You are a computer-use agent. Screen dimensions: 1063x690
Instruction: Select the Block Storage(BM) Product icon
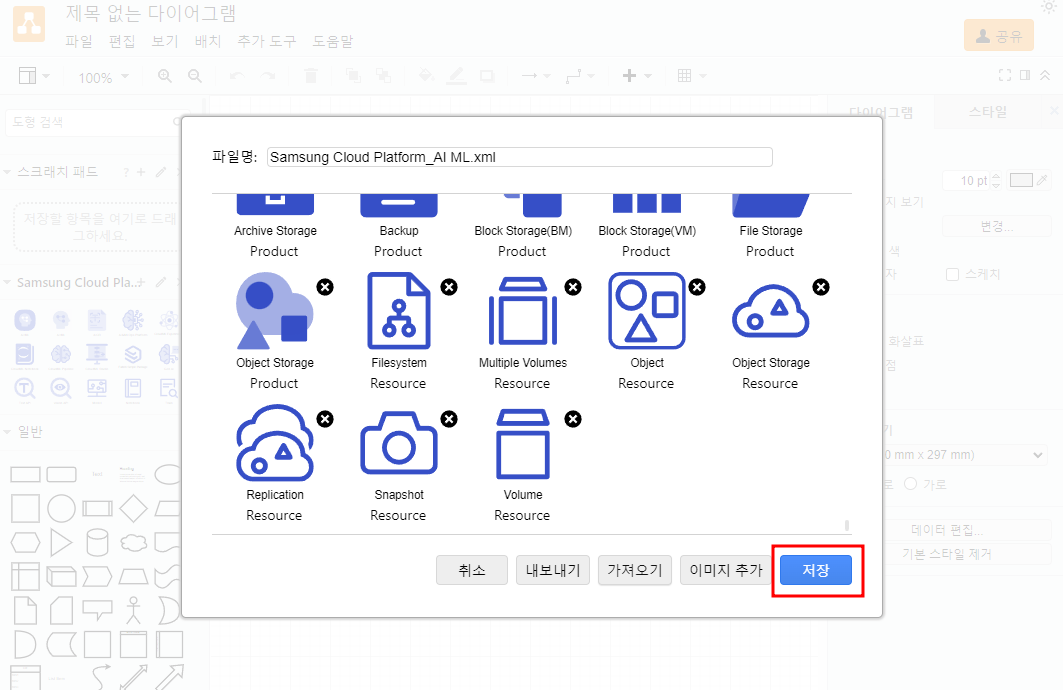pos(533,206)
